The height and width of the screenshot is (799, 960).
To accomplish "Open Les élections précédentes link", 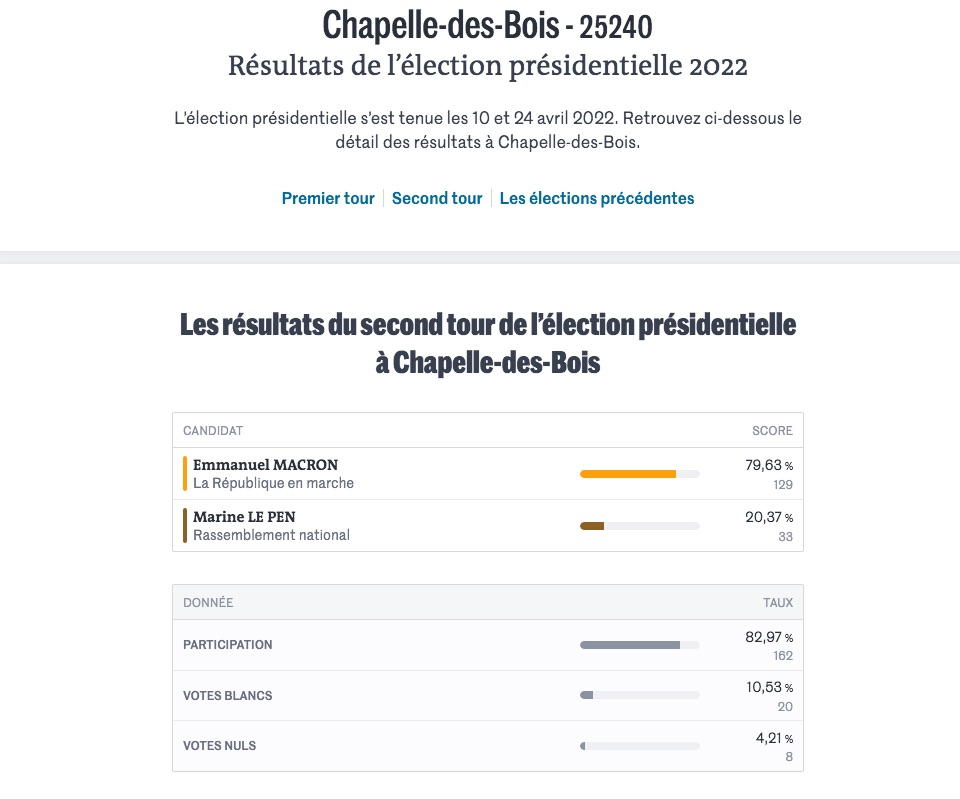I will (x=597, y=198).
